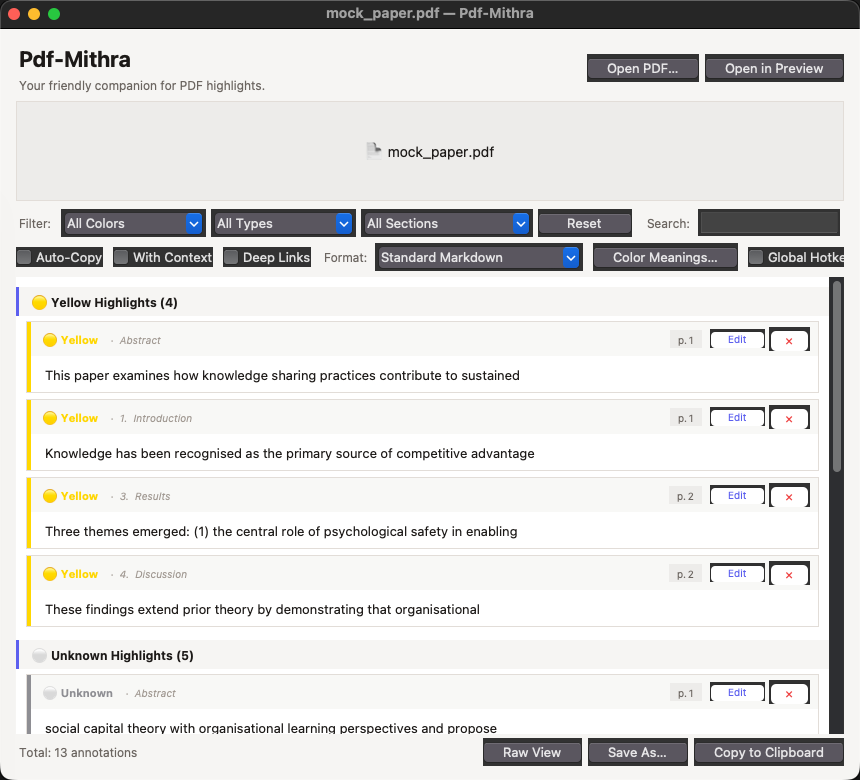Open the All Types filter dropdown
This screenshot has height=780, width=860.
tap(283, 223)
